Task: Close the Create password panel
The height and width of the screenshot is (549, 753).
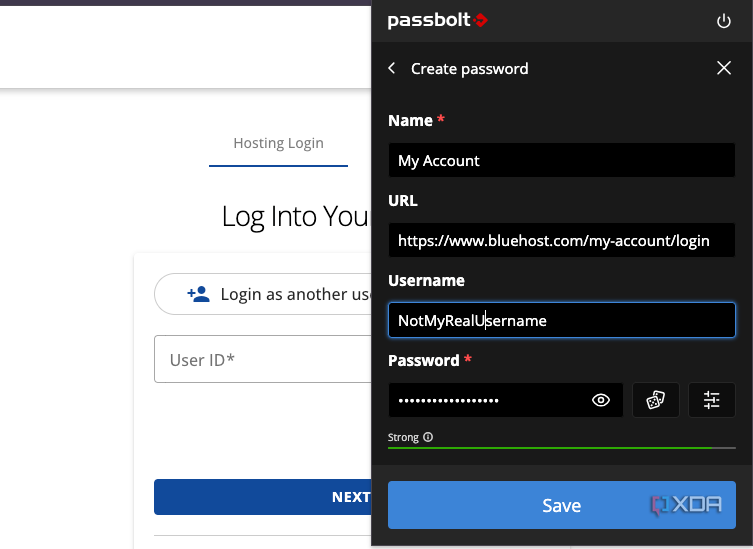Action: pos(724,68)
